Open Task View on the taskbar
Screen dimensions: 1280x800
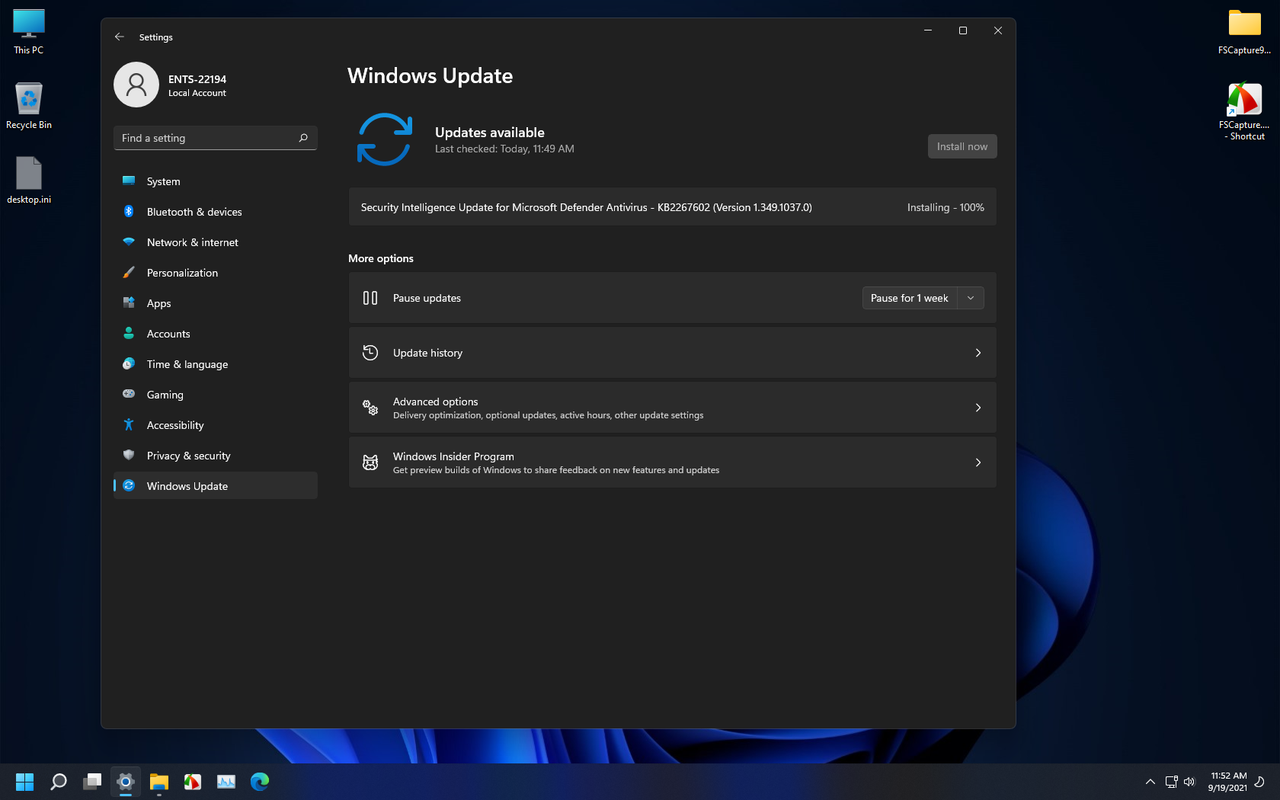[92, 781]
